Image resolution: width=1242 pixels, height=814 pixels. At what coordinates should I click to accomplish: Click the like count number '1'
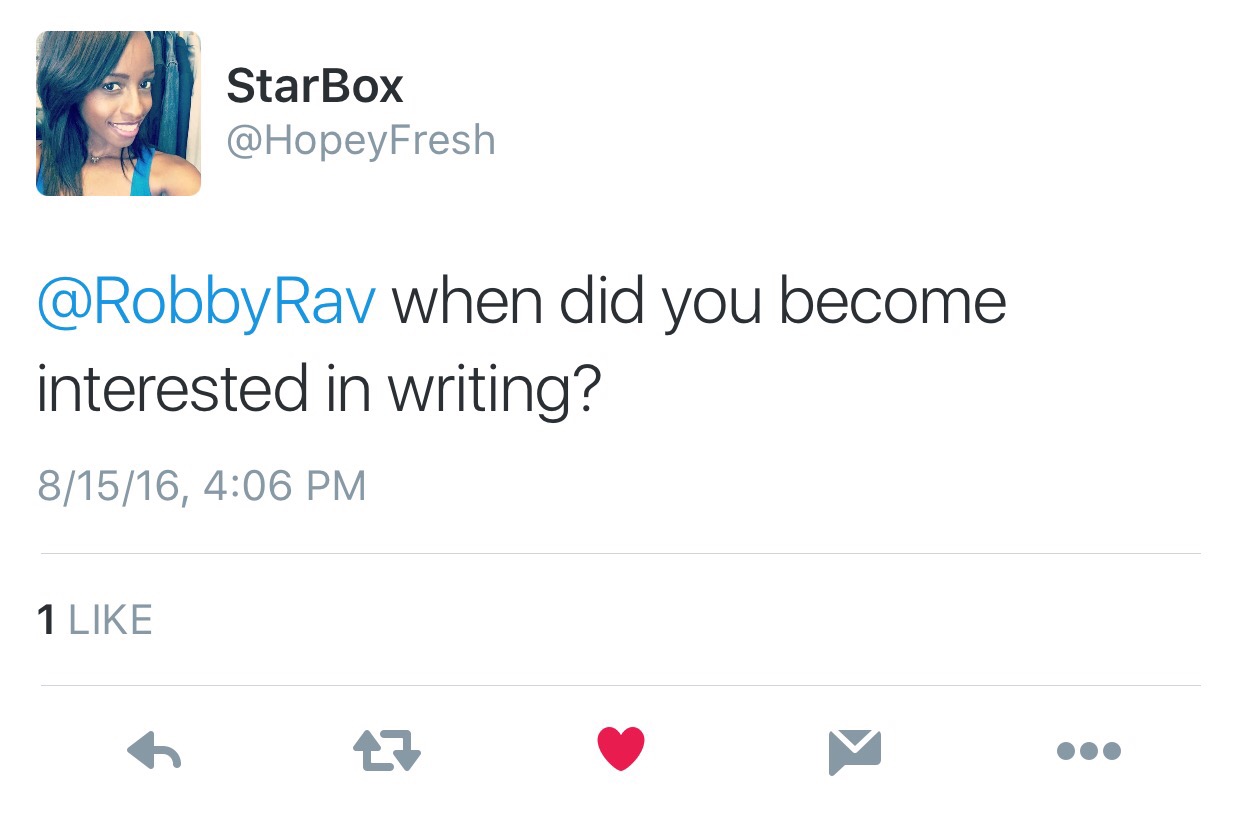coord(46,620)
